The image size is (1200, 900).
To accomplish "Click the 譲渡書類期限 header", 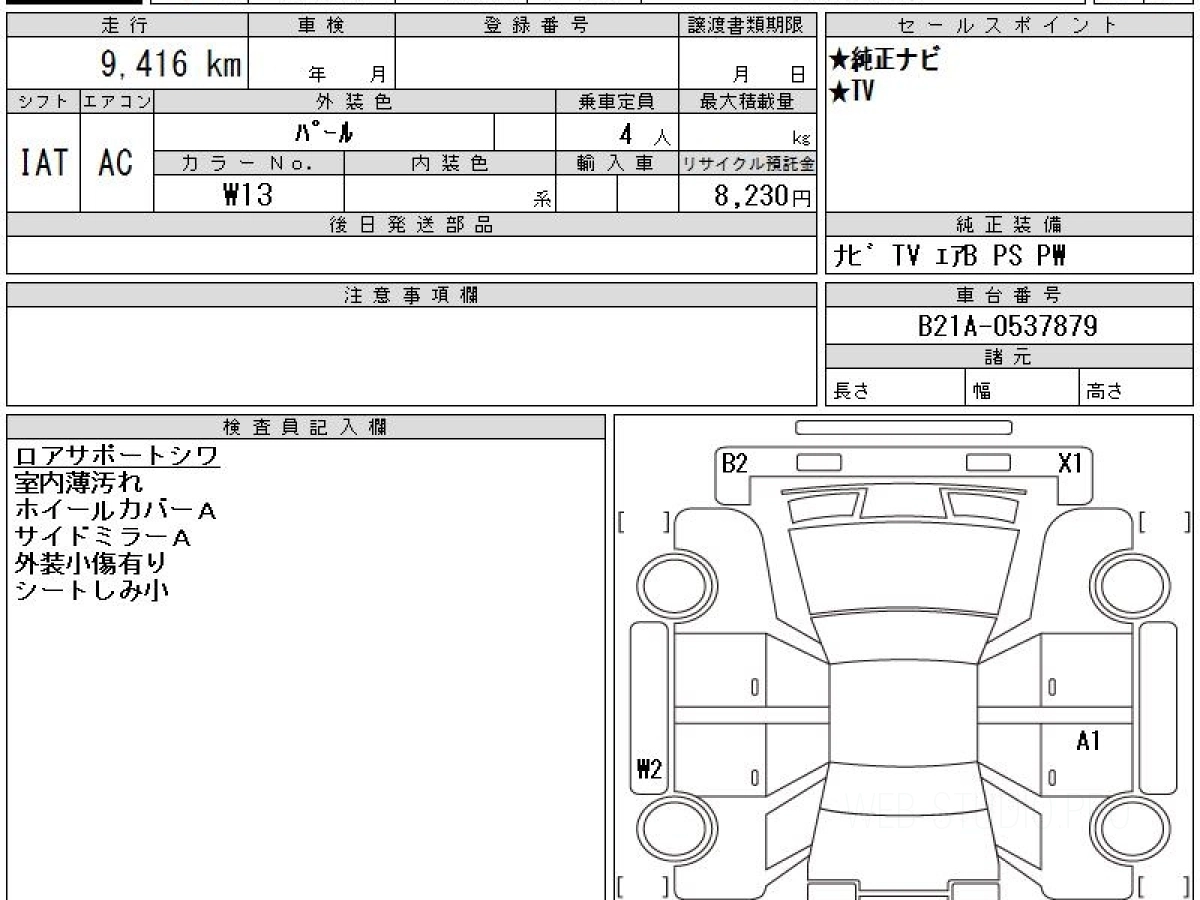I will coord(747,26).
